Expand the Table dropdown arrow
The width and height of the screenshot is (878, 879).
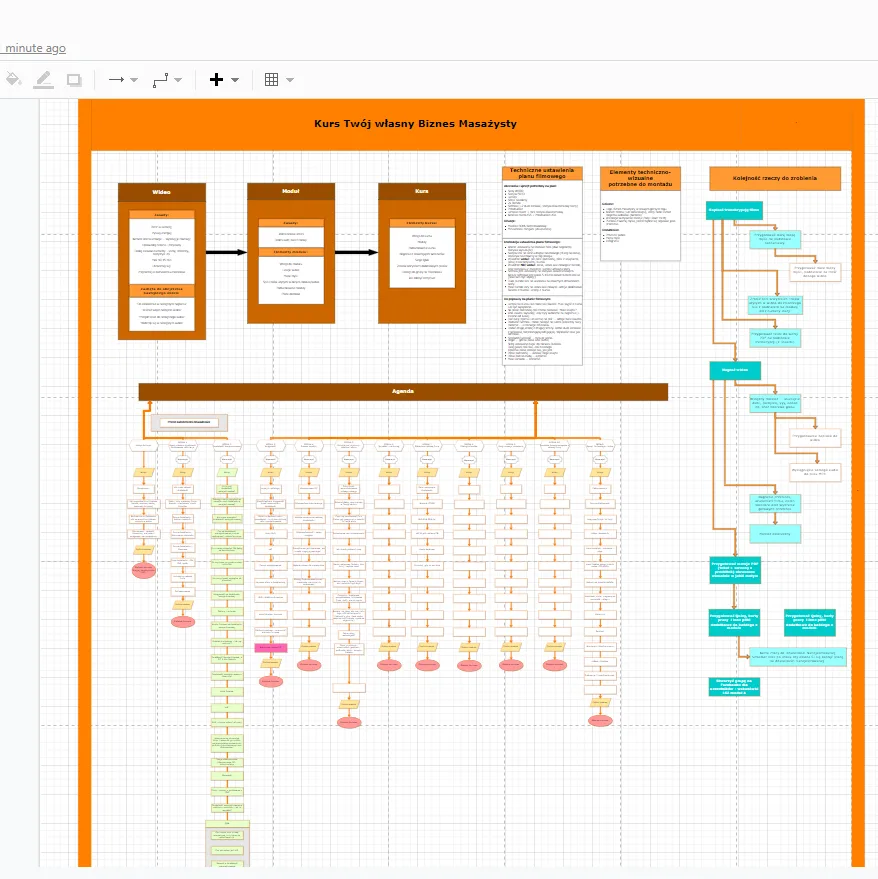click(x=290, y=80)
